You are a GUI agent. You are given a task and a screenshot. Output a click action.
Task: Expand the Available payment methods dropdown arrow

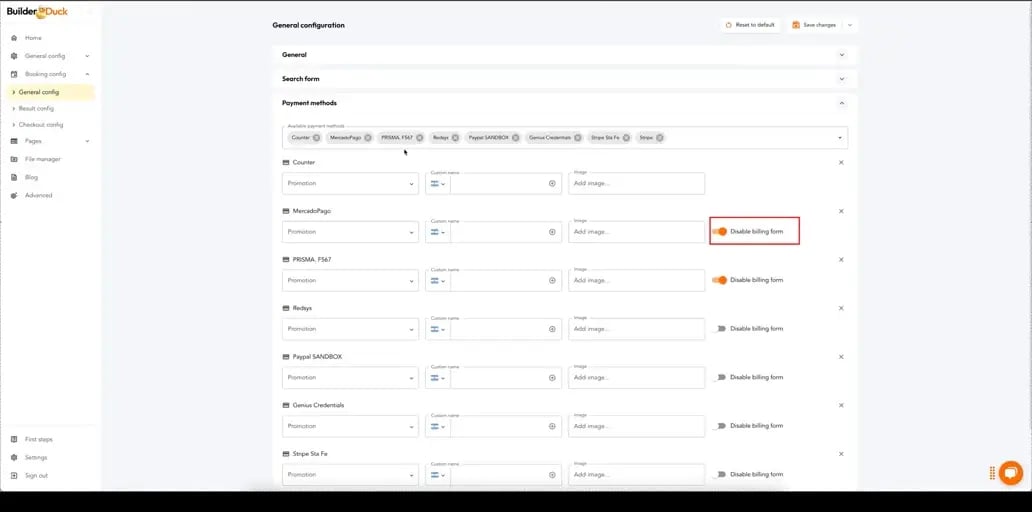(x=840, y=138)
